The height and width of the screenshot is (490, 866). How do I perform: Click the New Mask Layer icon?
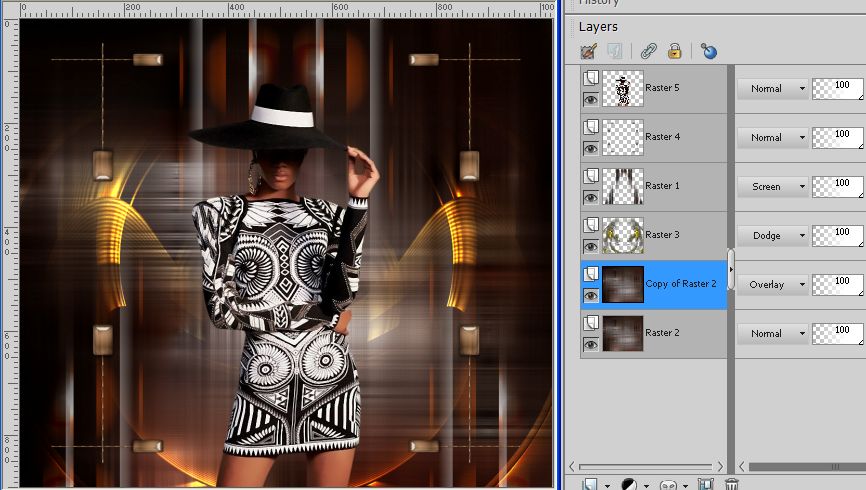tap(668, 484)
